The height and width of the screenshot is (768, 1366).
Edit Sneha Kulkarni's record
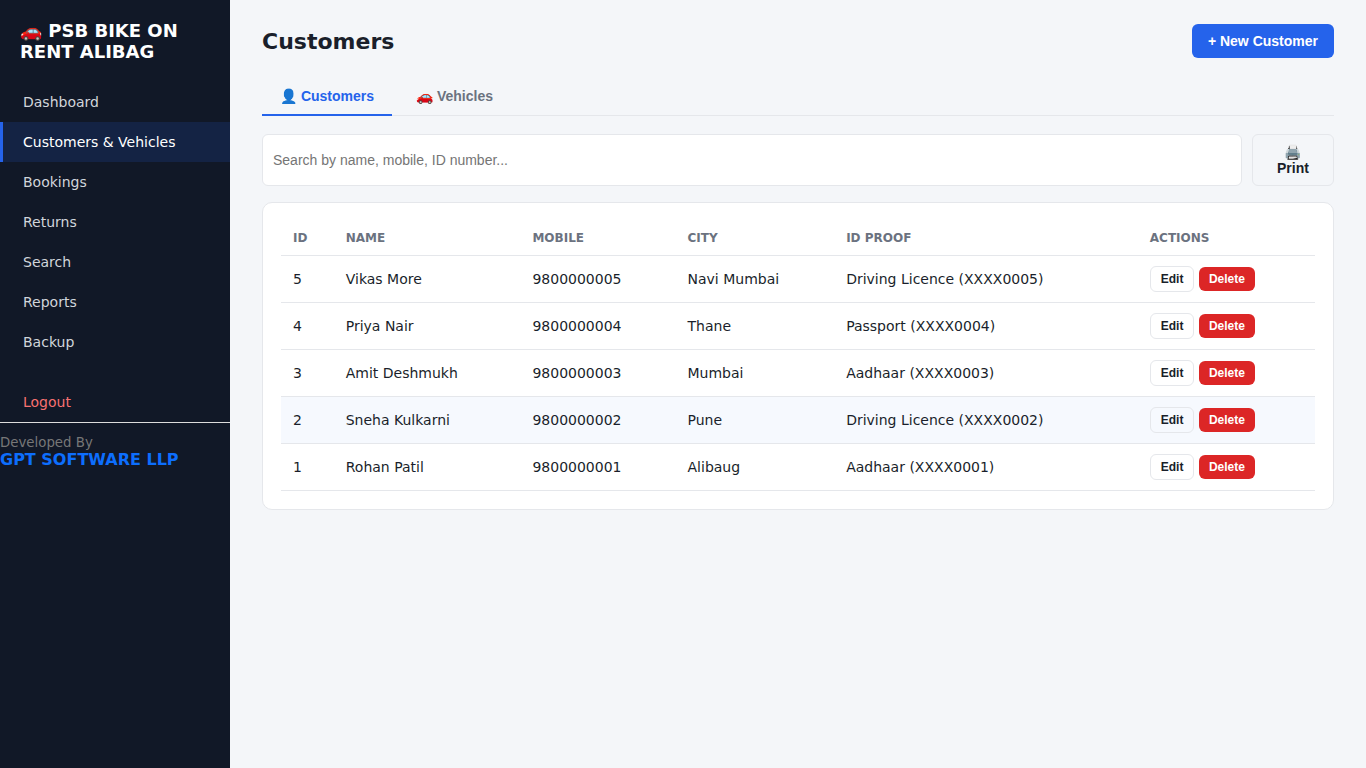coord(1172,420)
